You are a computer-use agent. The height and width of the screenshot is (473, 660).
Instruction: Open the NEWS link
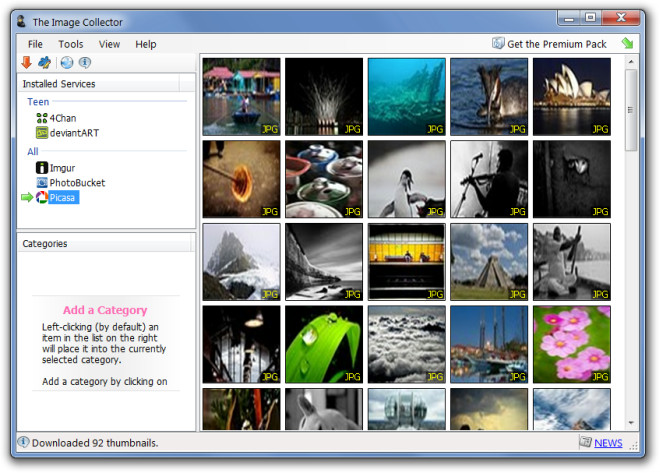point(608,443)
